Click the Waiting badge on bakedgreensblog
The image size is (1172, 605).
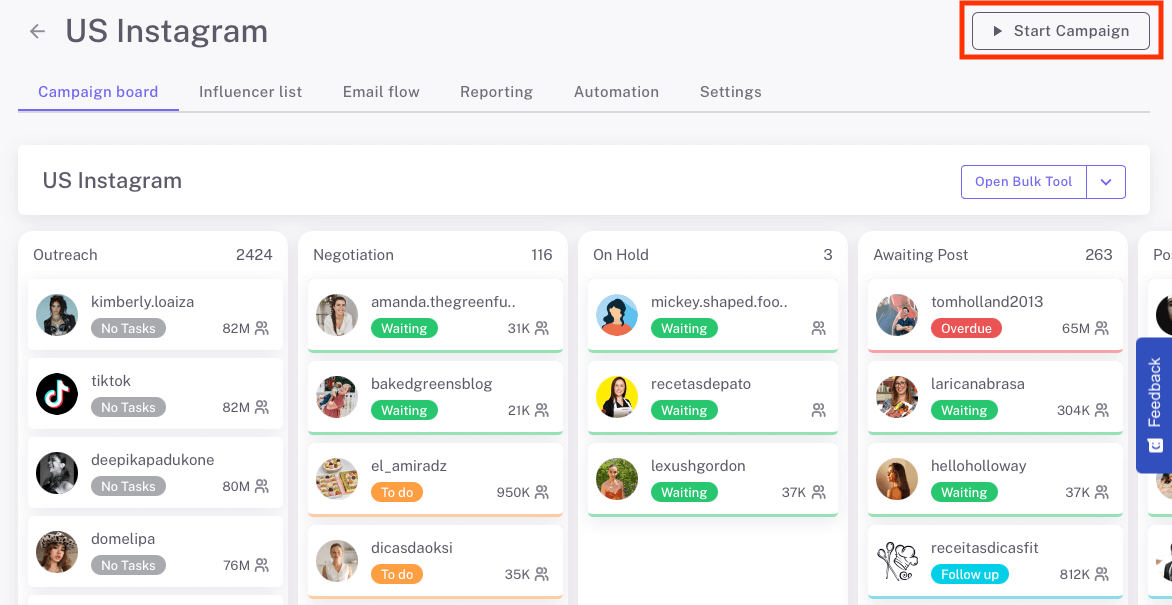(x=404, y=410)
